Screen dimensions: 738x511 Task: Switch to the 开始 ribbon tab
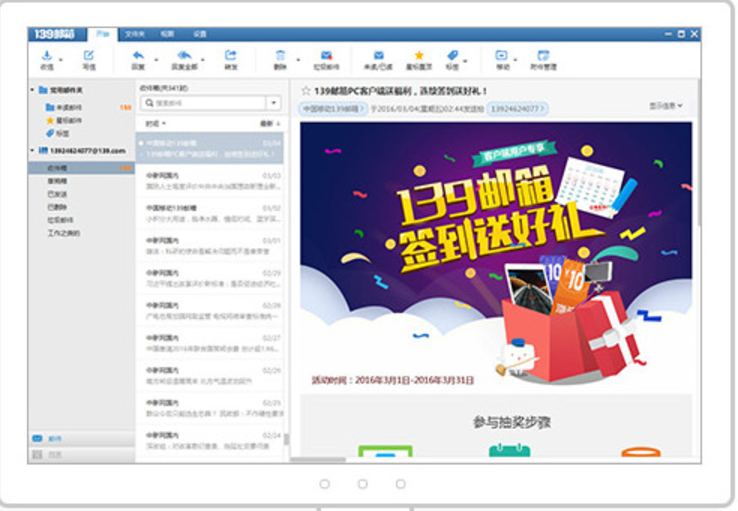[x=103, y=34]
